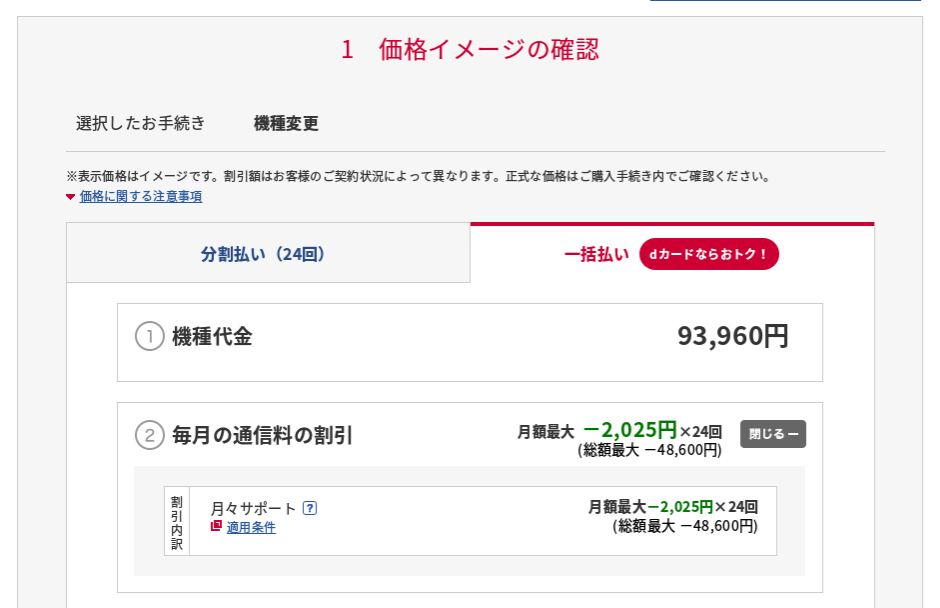Switch to the 分割払い（24回）tab
Screen dimensions: 940x608
click(x=268, y=253)
